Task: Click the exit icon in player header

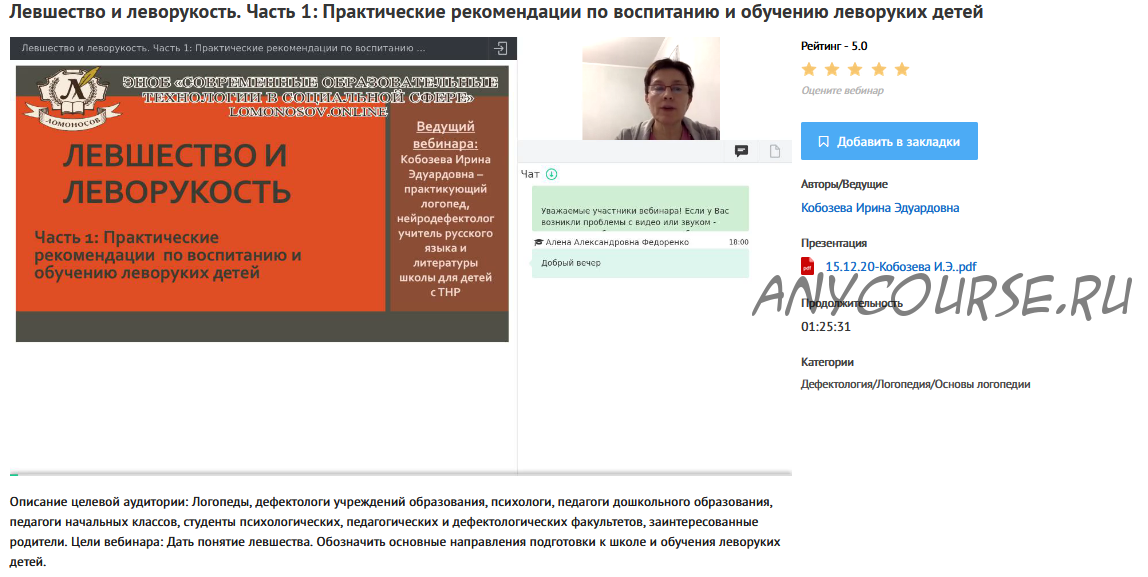Action: [x=501, y=48]
